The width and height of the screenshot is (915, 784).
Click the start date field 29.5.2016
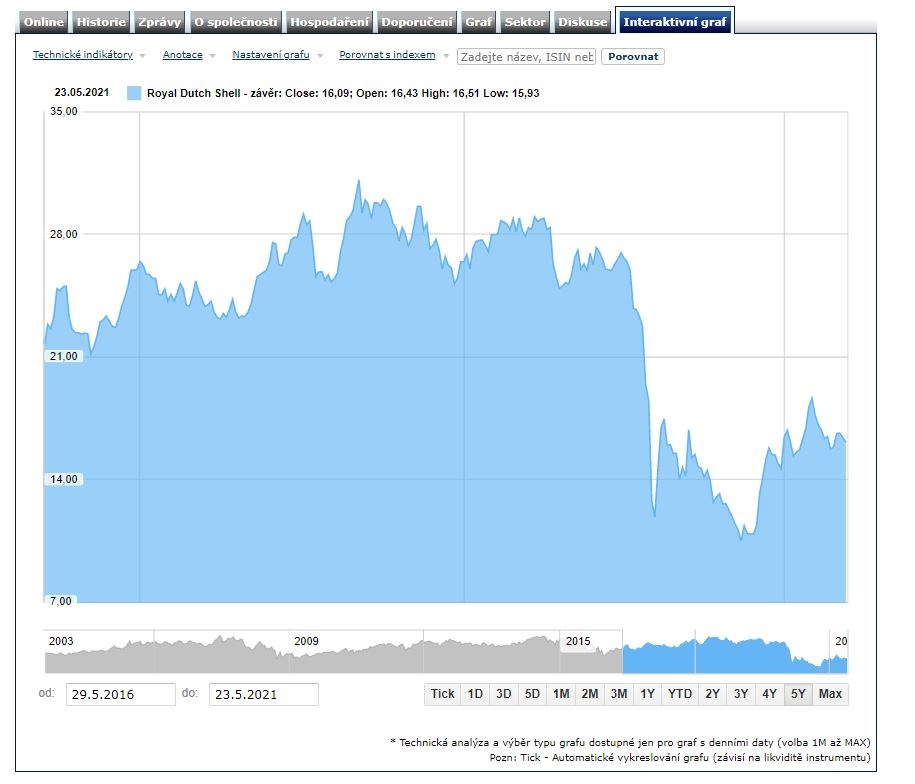(120, 694)
